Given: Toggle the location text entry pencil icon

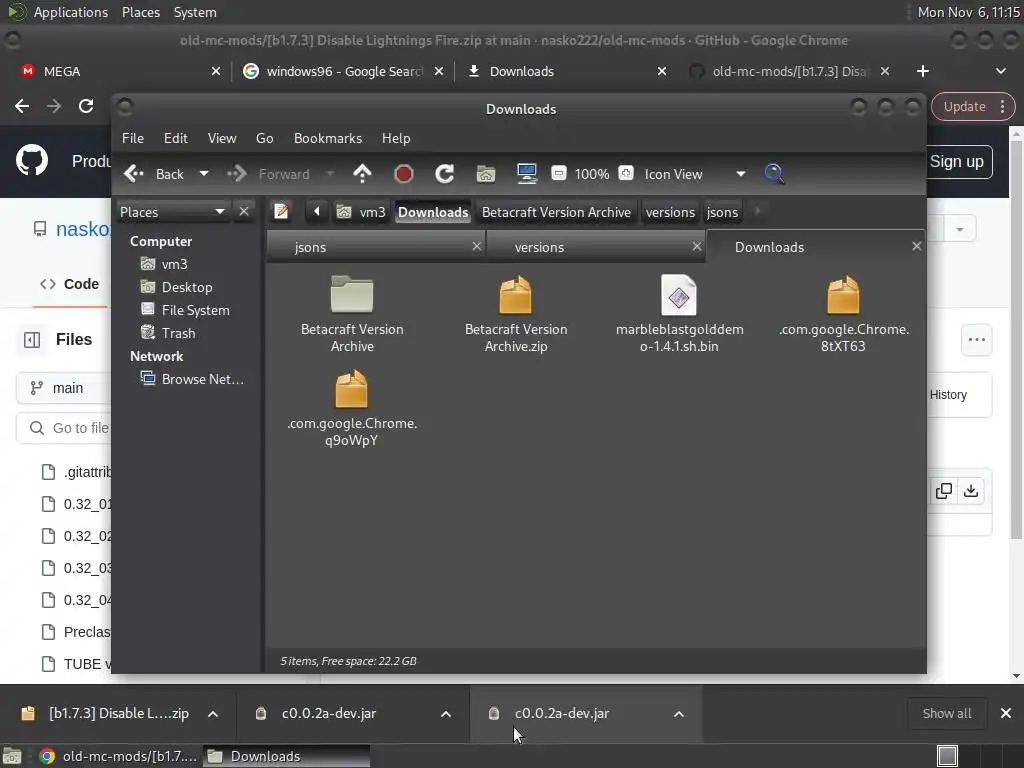Looking at the screenshot, I should pyautogui.click(x=281, y=212).
